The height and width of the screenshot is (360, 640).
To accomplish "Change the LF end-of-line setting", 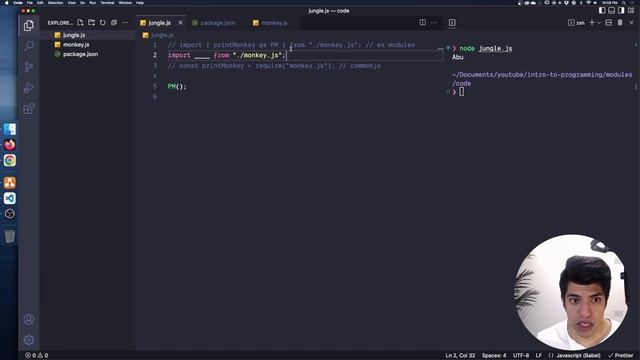I will pos(539,355).
